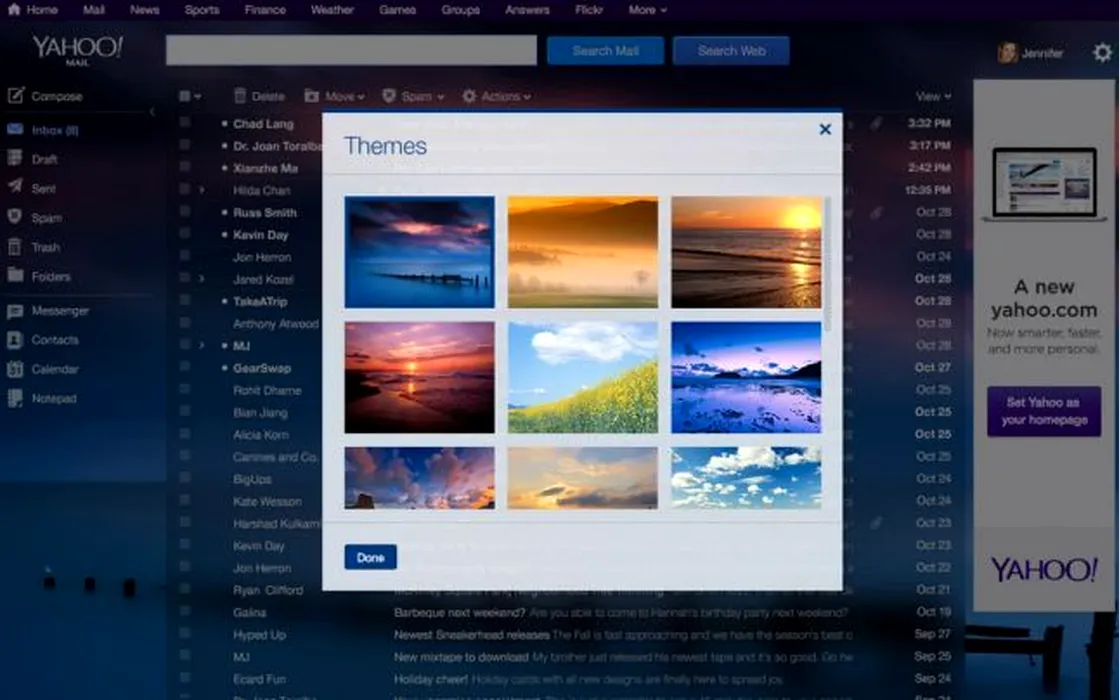Open the Inbox envelope icon

(x=15, y=129)
